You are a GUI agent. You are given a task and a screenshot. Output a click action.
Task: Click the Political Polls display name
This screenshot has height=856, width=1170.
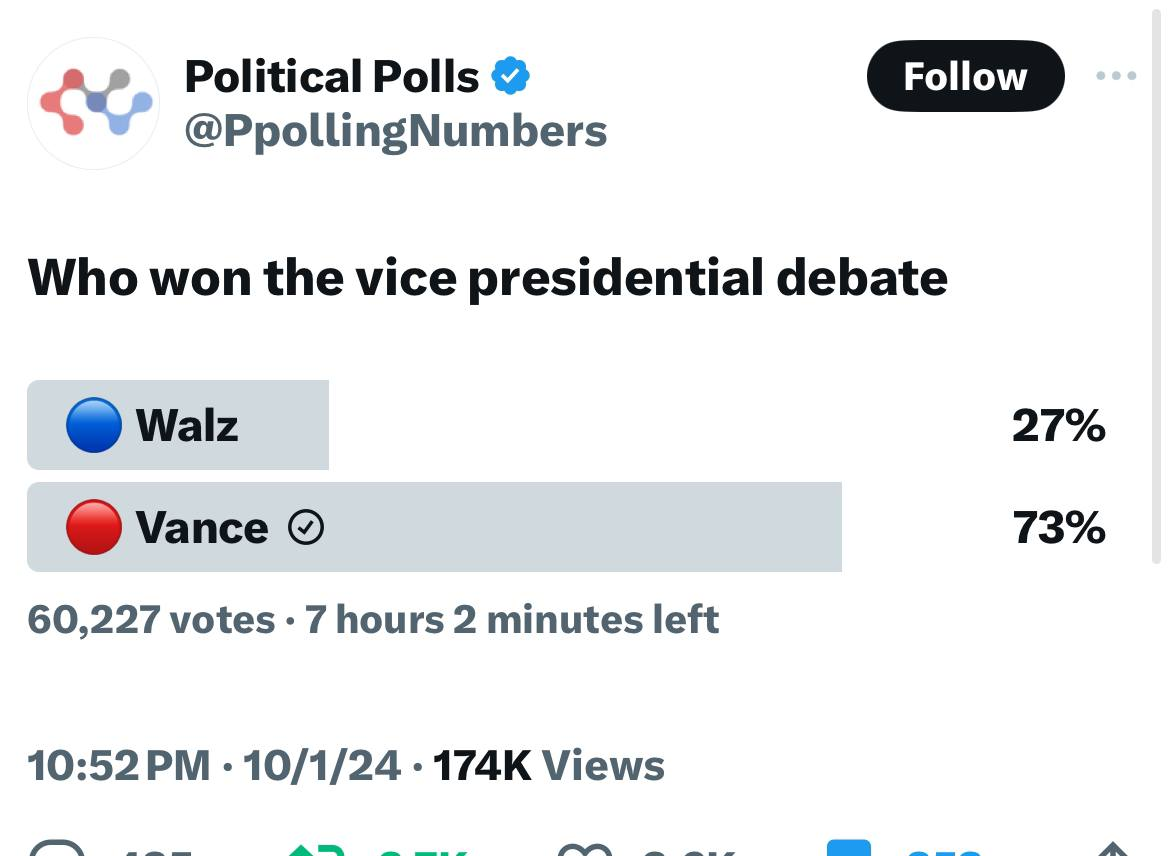tap(330, 75)
